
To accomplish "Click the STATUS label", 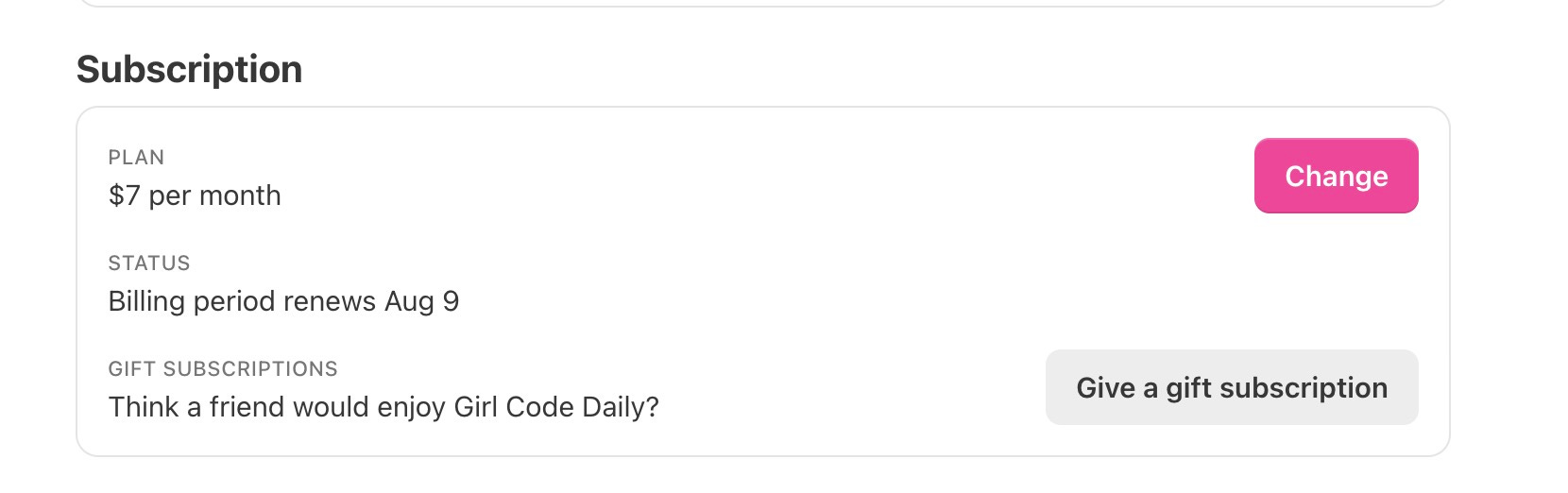I will 149,263.
